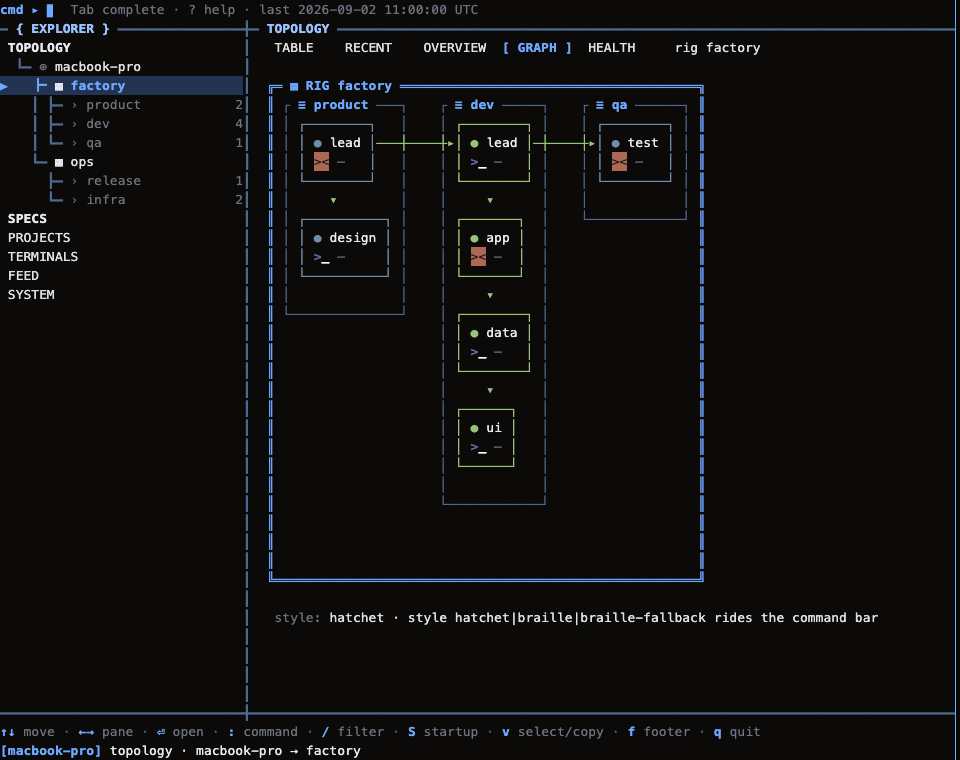Click the 'pane' footer shortcut

[105, 732]
